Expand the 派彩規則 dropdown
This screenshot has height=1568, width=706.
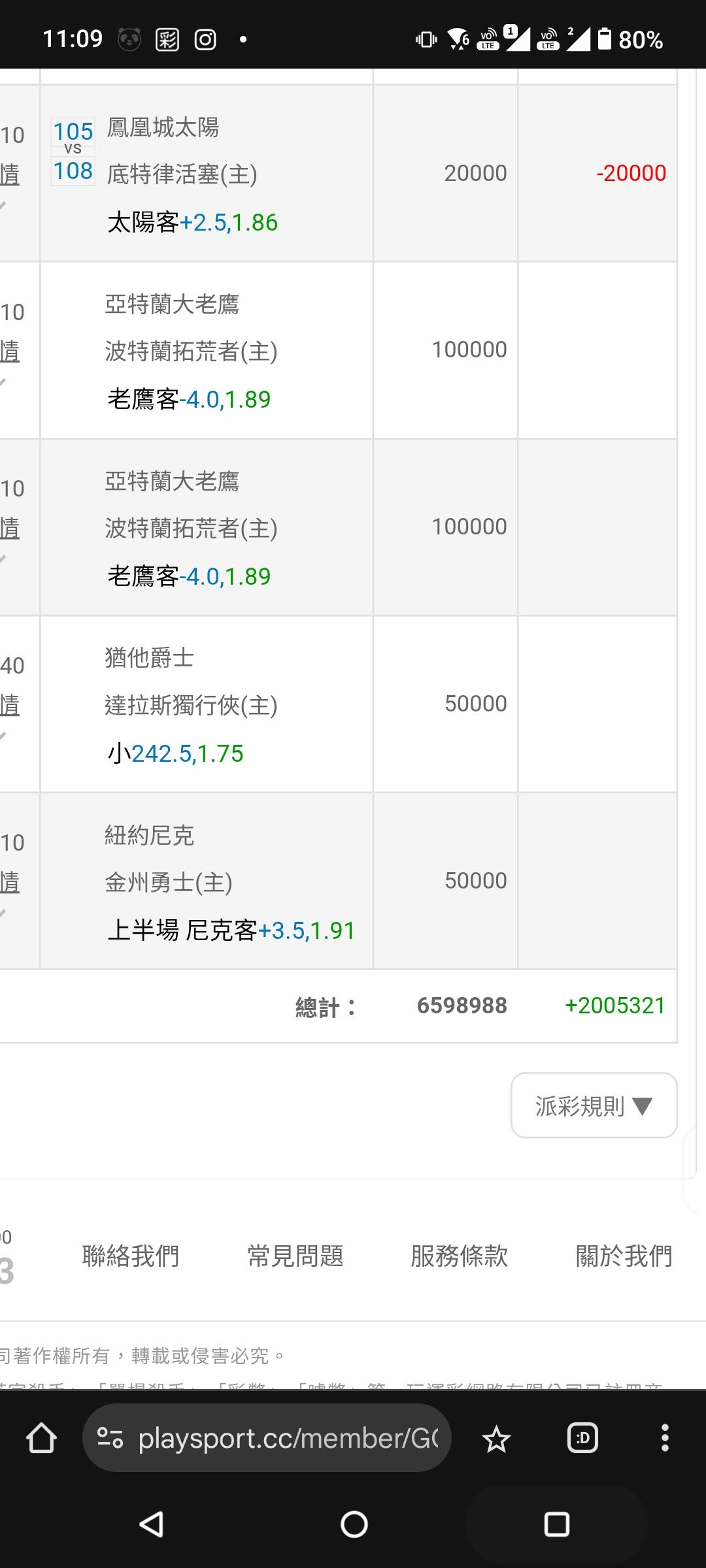click(594, 1106)
